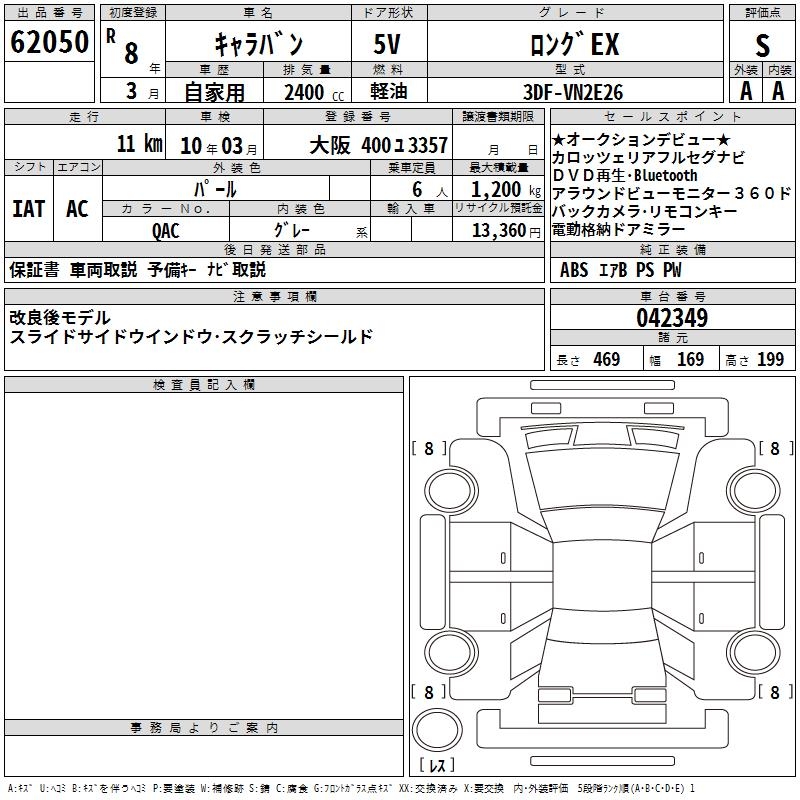Click fuel type 軽油
Image resolution: width=800 pixels, height=800 pixels.
point(389,91)
